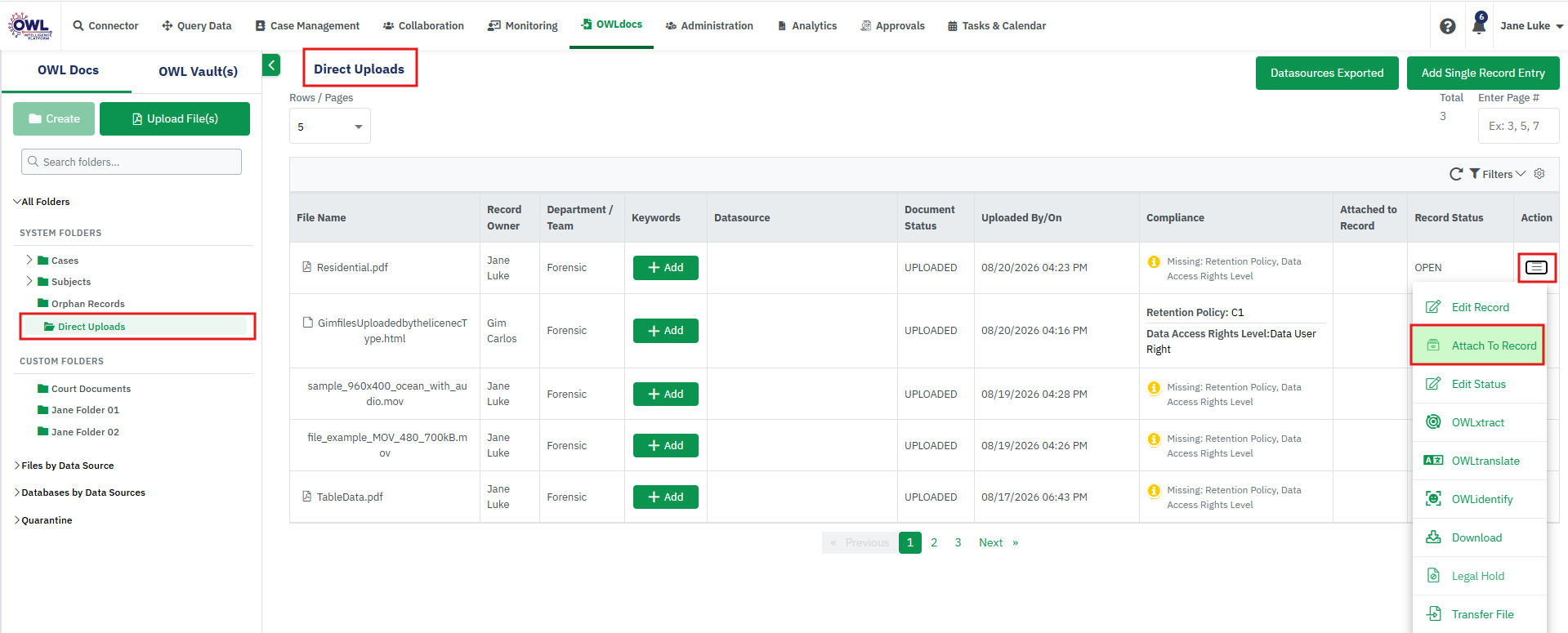Click the Court Documents folder icon
This screenshot has height=633, width=1568.
(43, 388)
